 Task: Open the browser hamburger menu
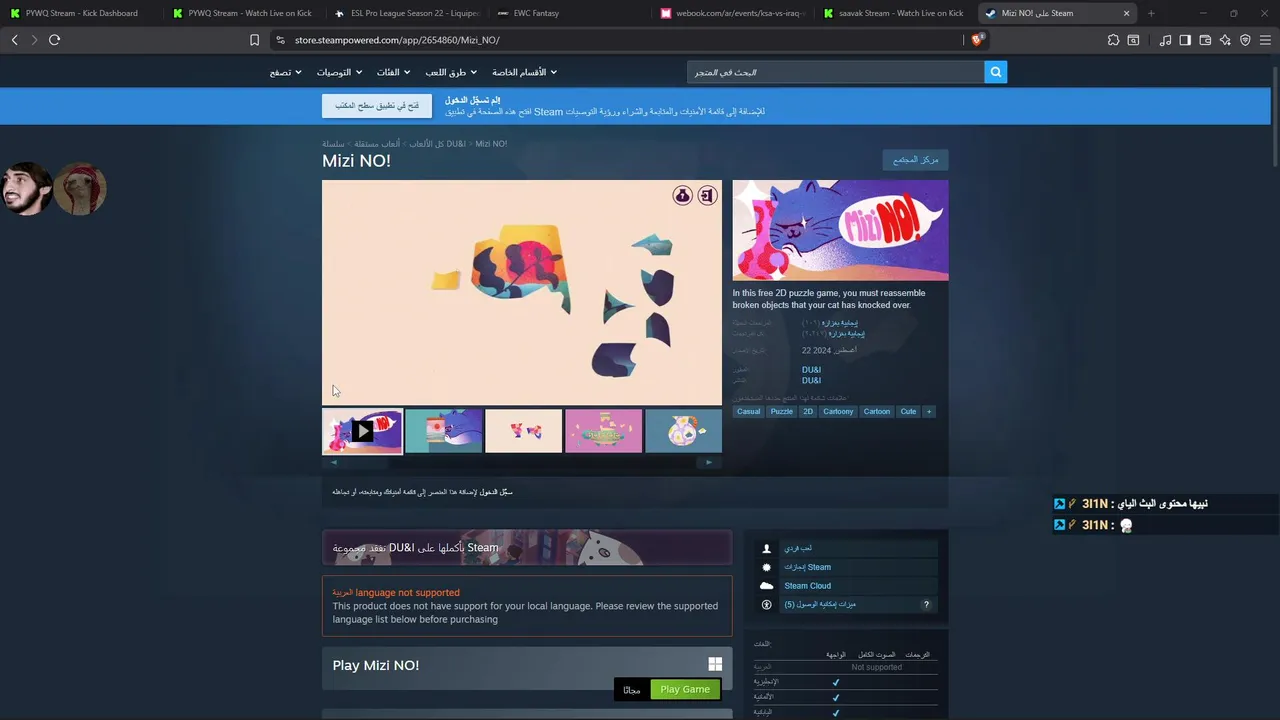[1265, 40]
